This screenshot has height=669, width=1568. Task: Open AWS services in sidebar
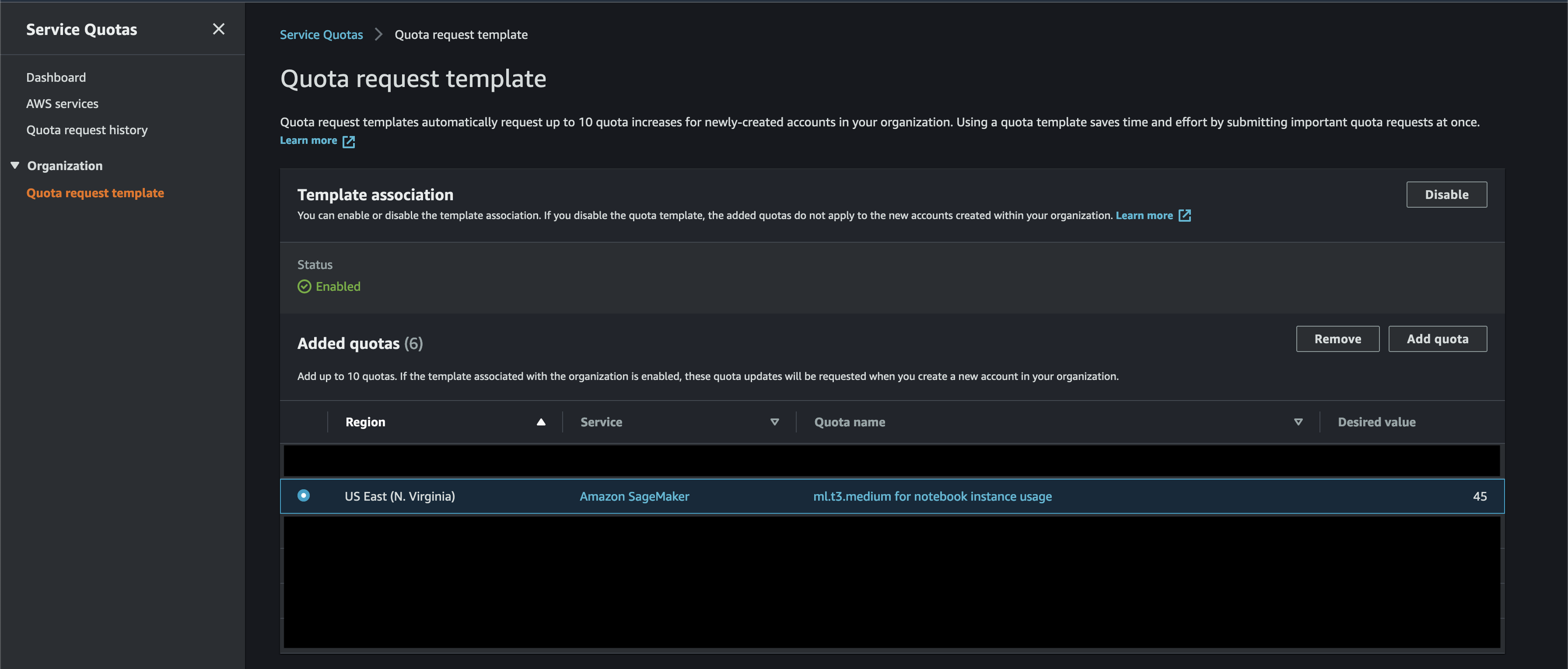pos(62,103)
